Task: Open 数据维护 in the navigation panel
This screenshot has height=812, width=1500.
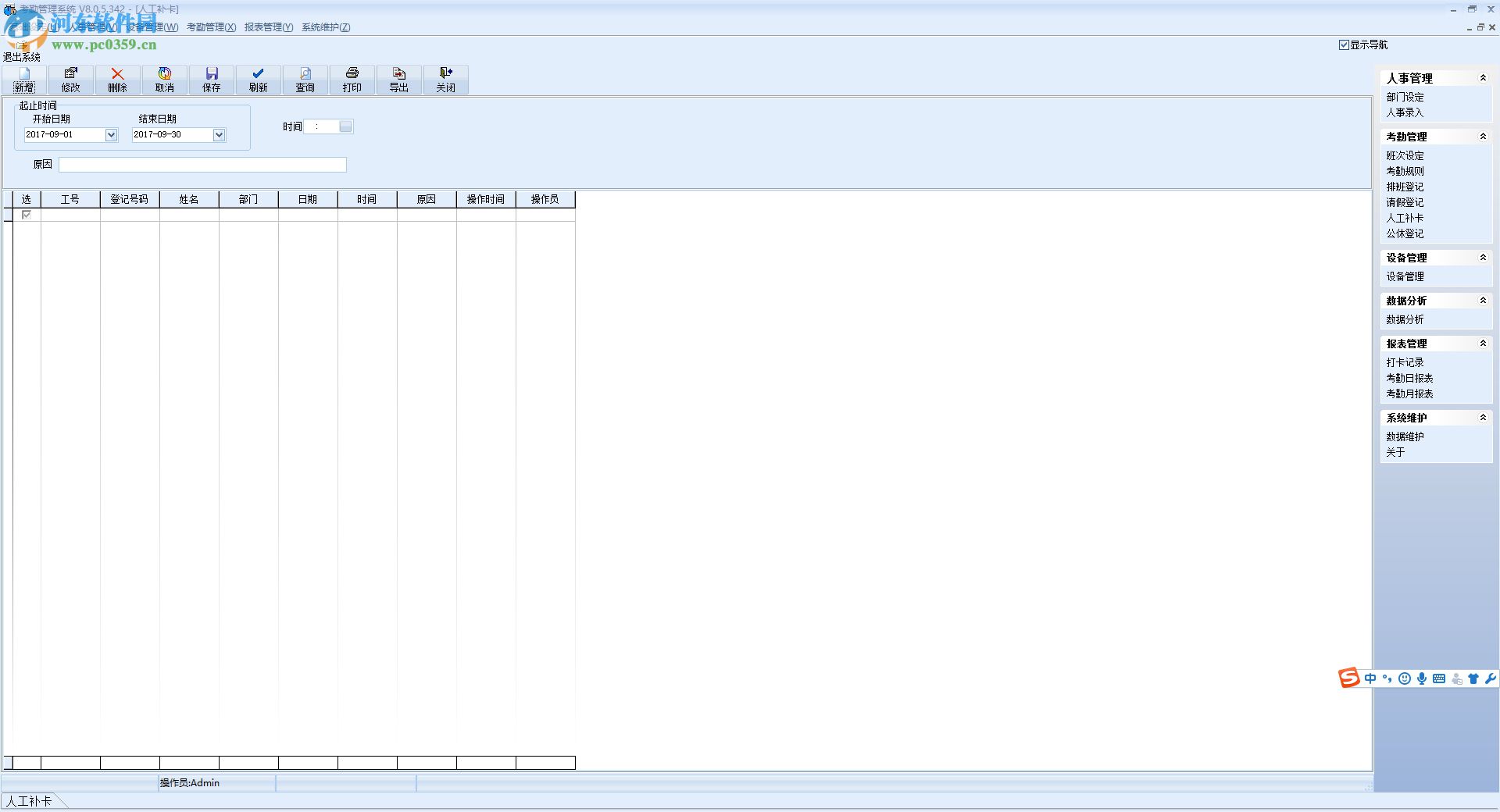Action: (1405, 437)
